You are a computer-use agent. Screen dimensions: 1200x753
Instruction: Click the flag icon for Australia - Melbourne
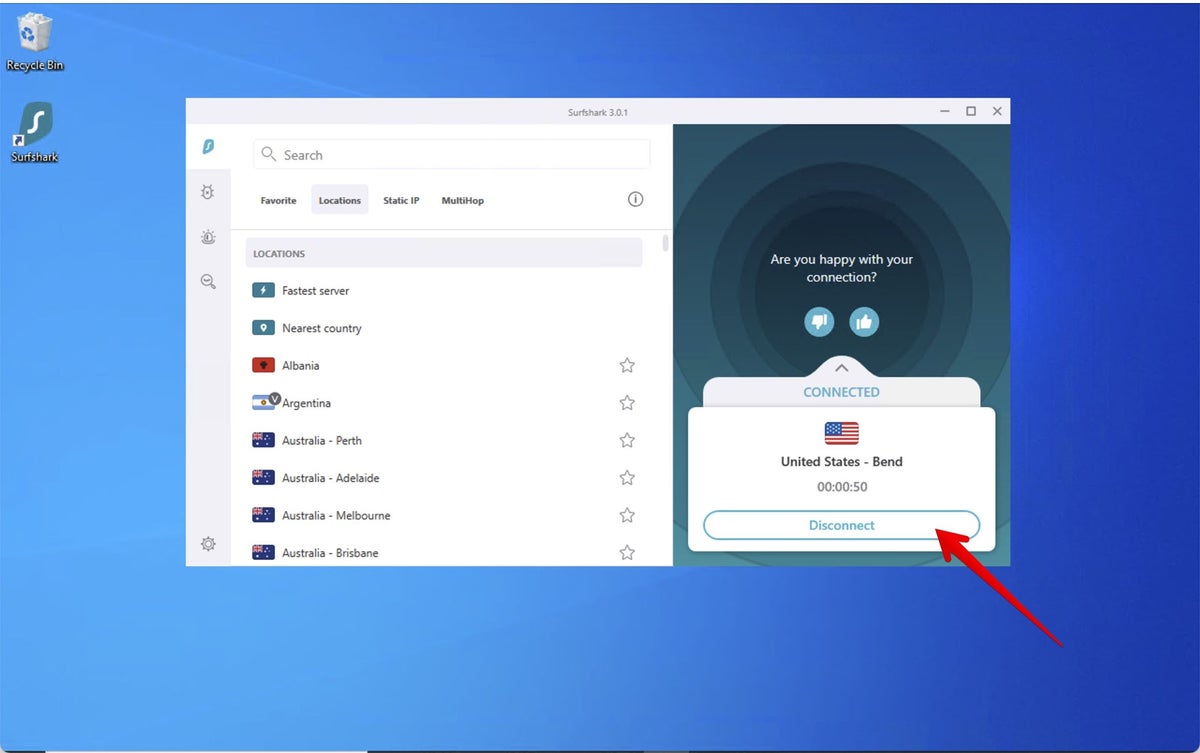263,515
